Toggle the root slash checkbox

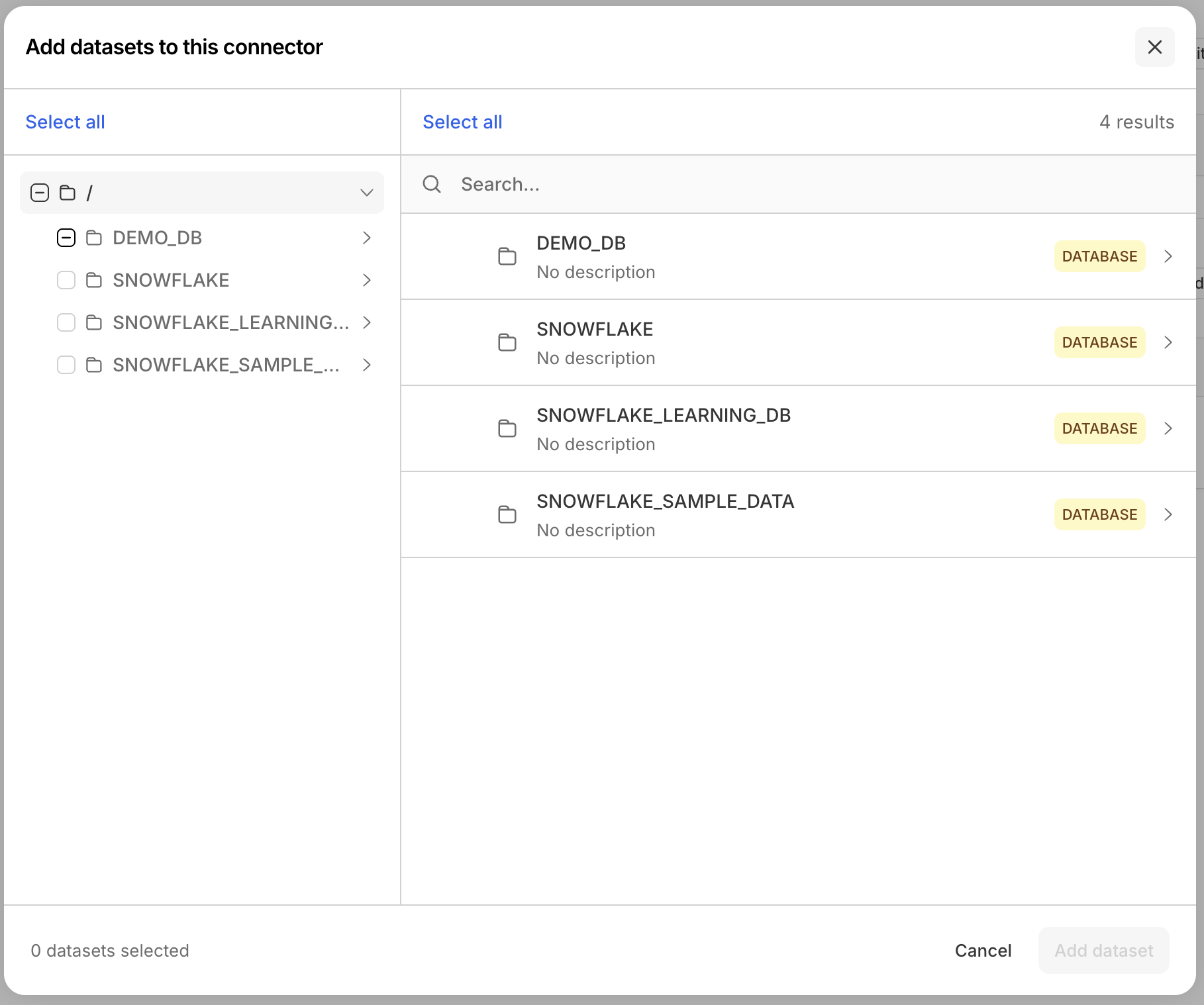(40, 193)
